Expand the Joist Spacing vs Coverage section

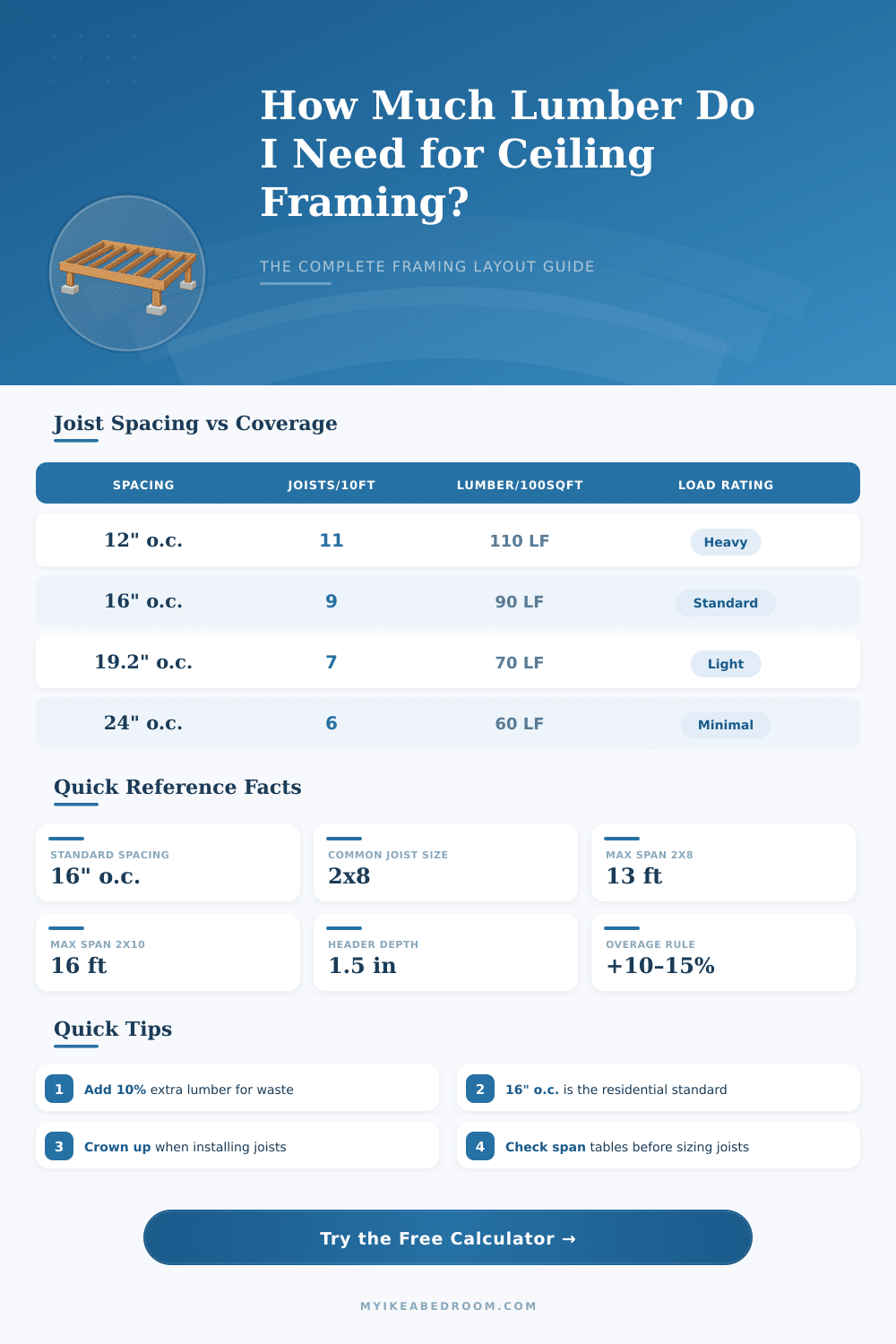pyautogui.click(x=194, y=423)
